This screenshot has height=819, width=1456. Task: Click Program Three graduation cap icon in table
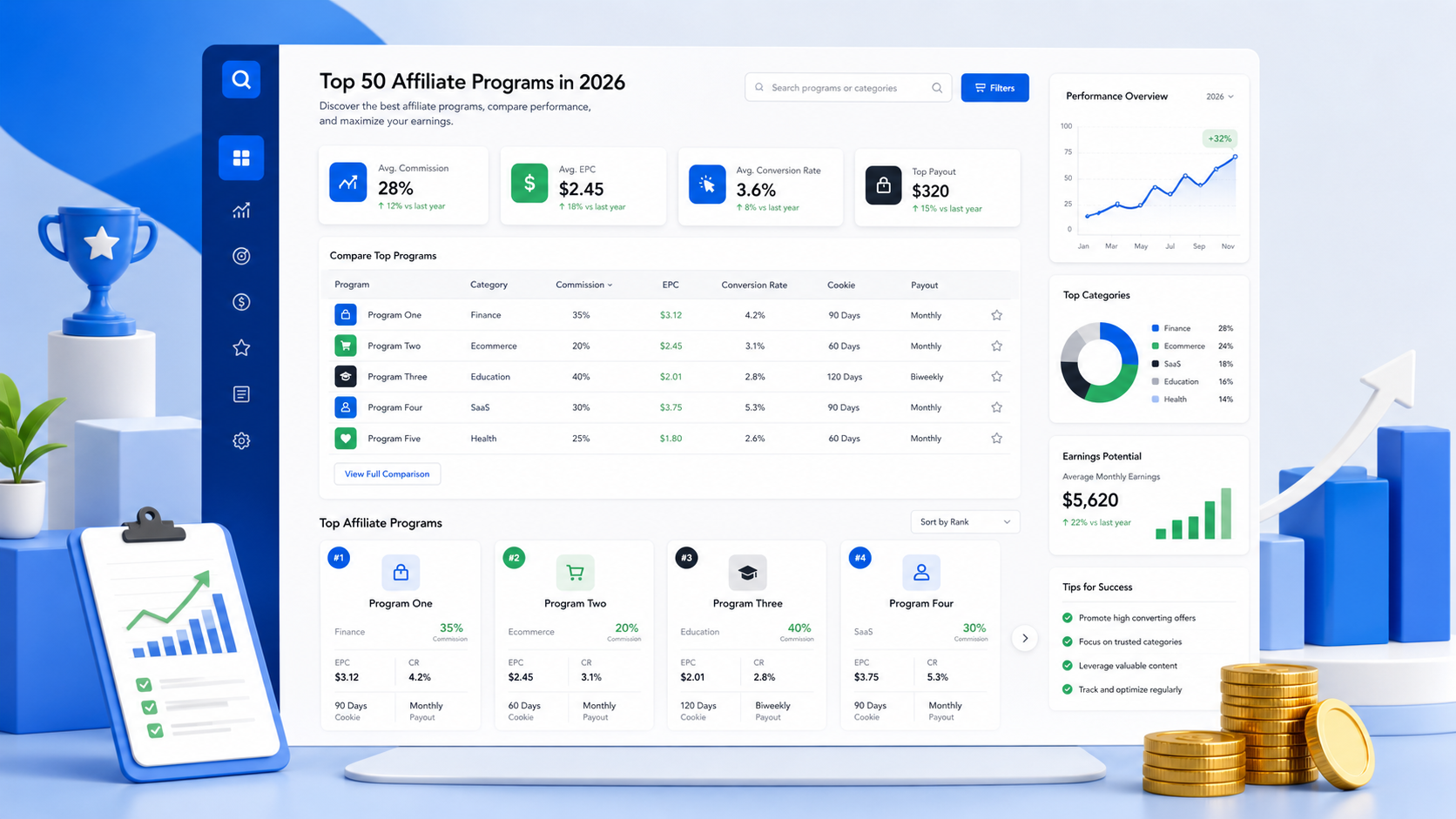(345, 376)
